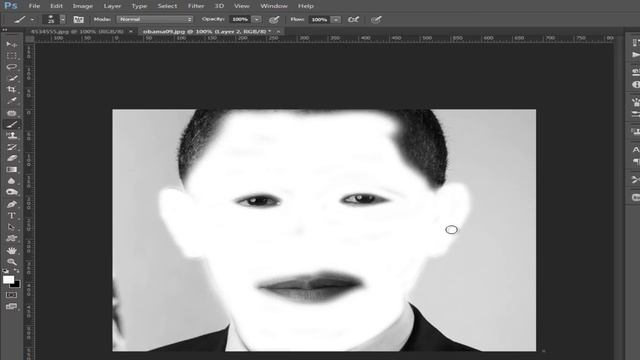Select the Dodge tool
The width and height of the screenshot is (640, 360).
click(x=11, y=192)
